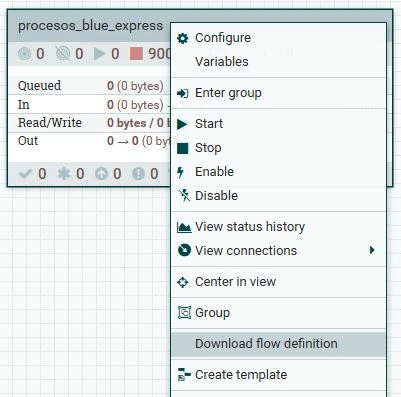Click the transmitting ports status icon
This screenshot has height=397, width=401.
24,54
